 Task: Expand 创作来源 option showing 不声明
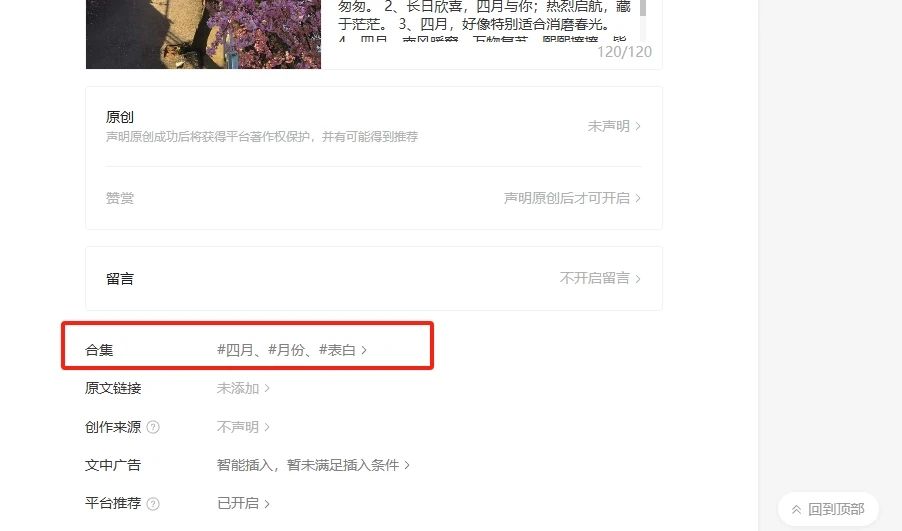click(243, 427)
